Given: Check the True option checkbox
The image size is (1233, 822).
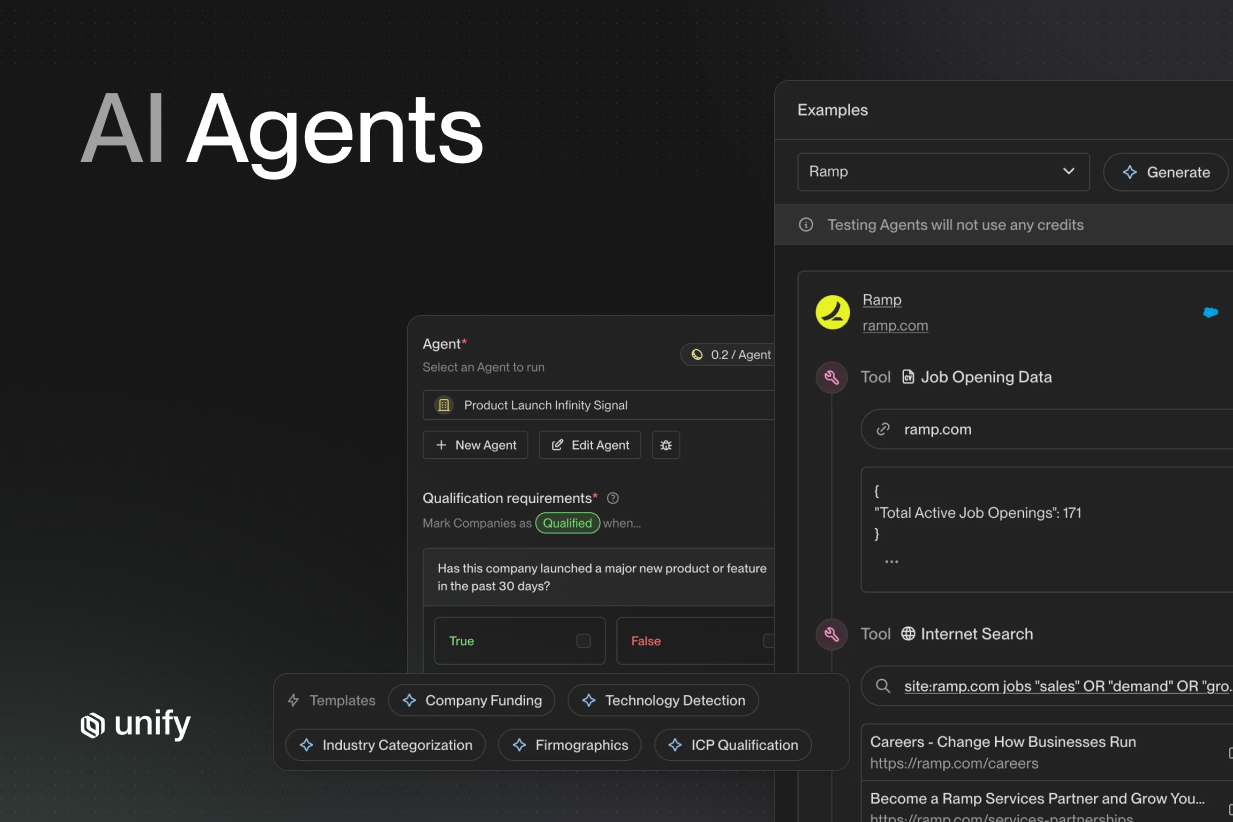Looking at the screenshot, I should 583,641.
